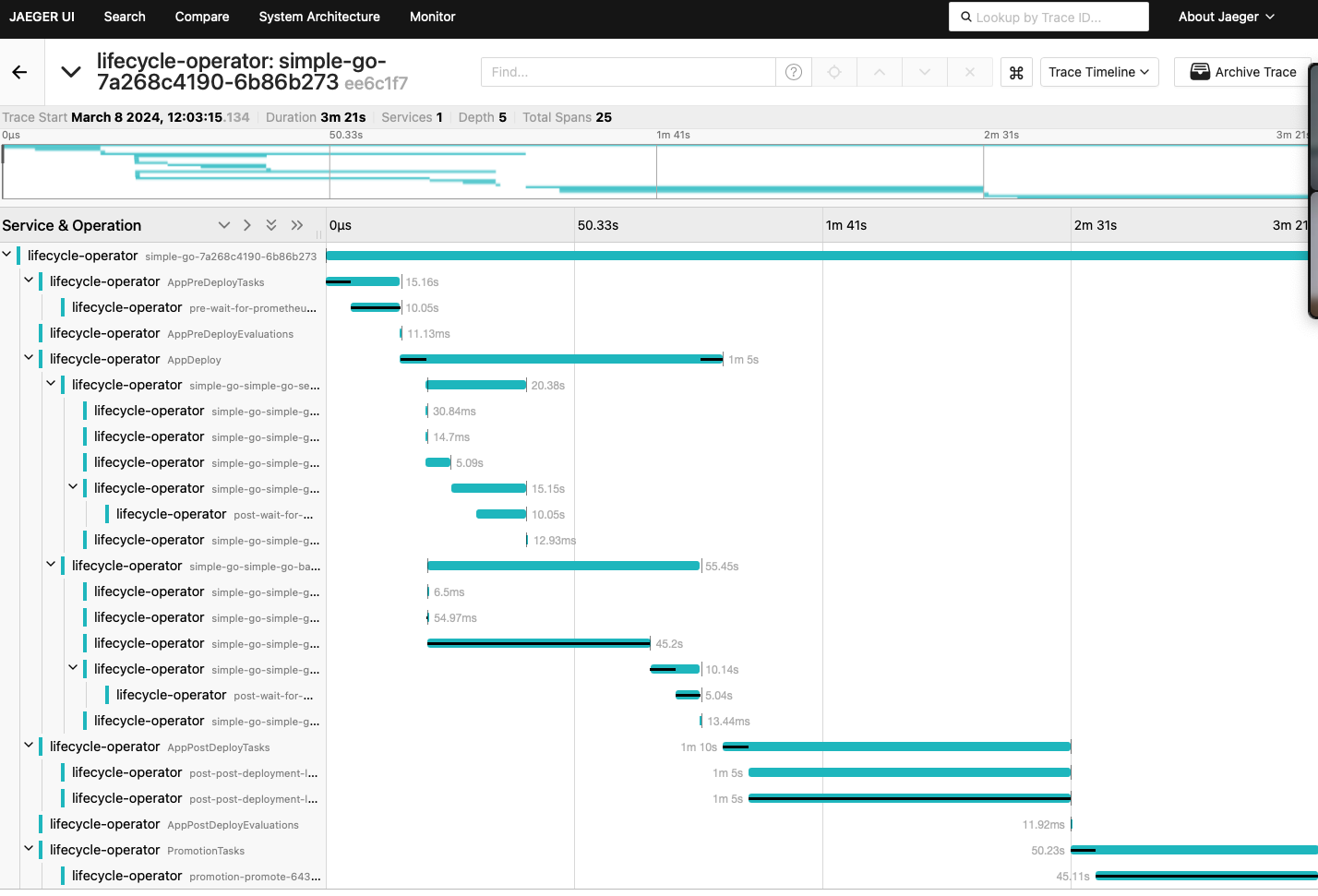The image size is (1318, 896).
Task: Open keyboard shortcuts command icon
Action: 1016,72
